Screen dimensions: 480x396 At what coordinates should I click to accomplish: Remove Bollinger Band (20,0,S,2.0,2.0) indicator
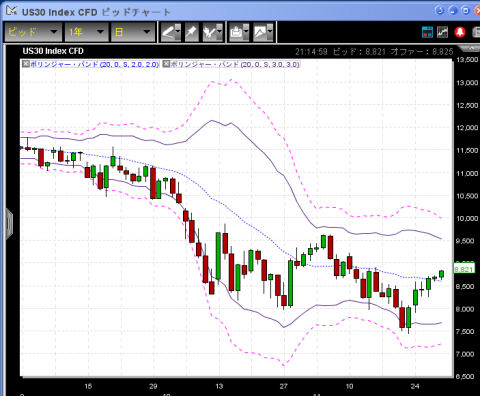[26, 64]
